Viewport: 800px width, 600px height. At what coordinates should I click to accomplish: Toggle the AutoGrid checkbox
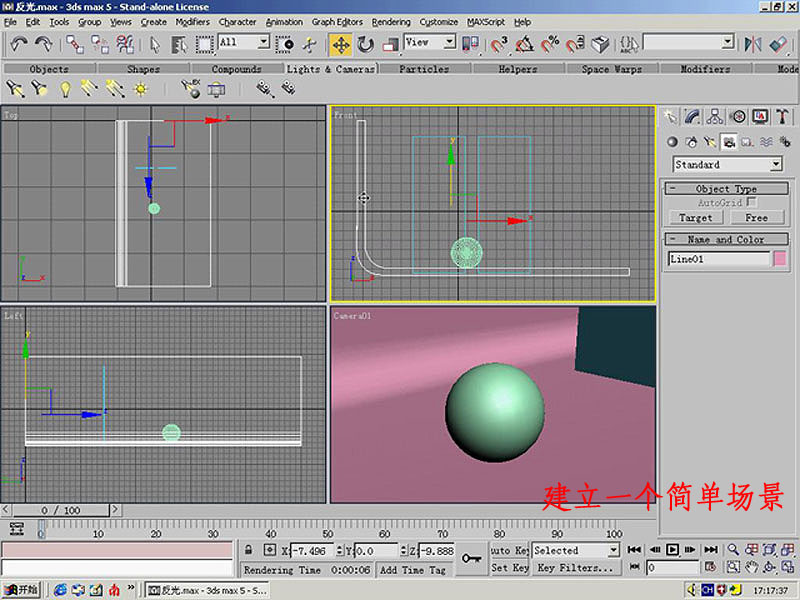(751, 202)
